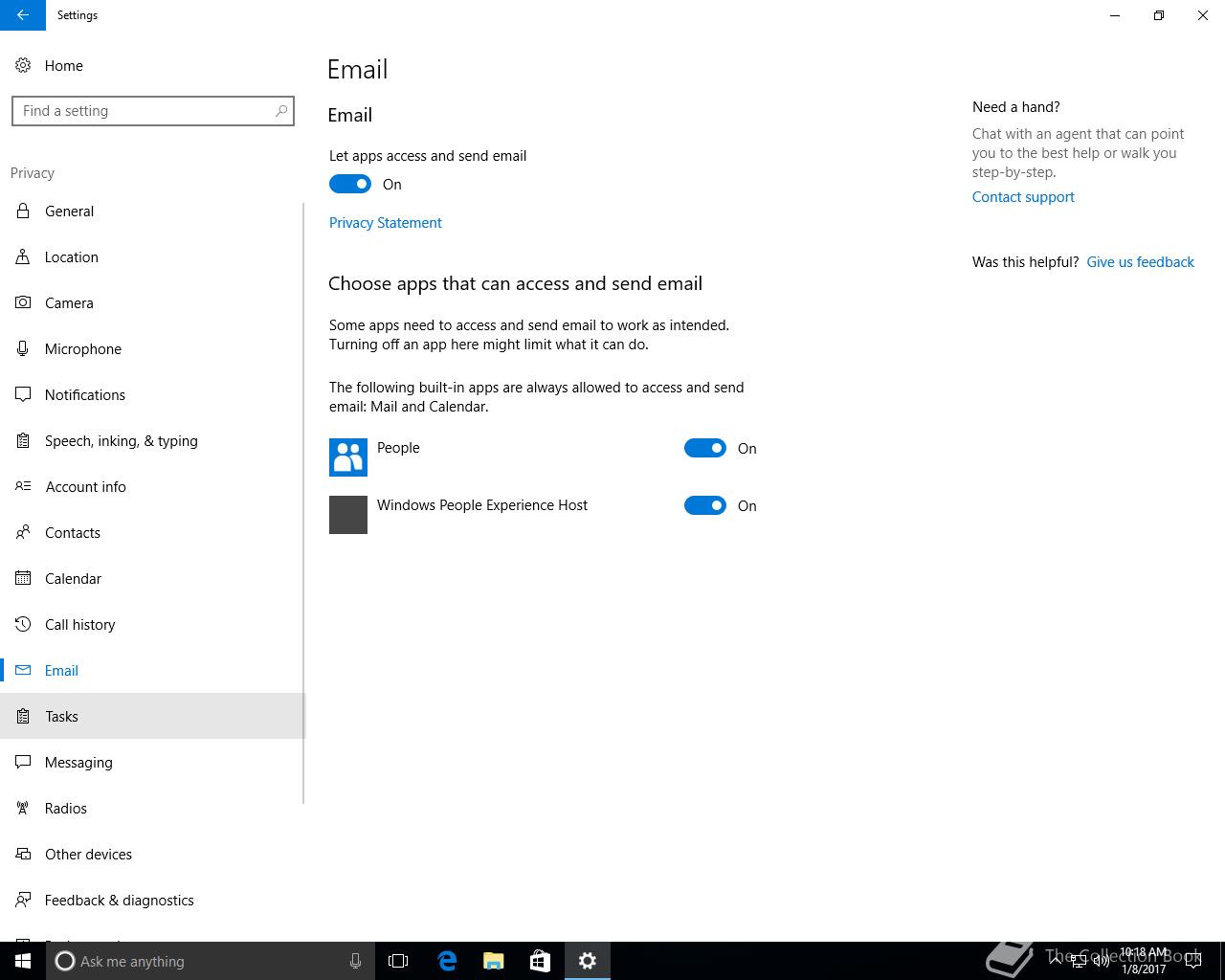Screen dimensions: 1225x980
Task: Click the Contacts people icon
Action: [23, 533]
